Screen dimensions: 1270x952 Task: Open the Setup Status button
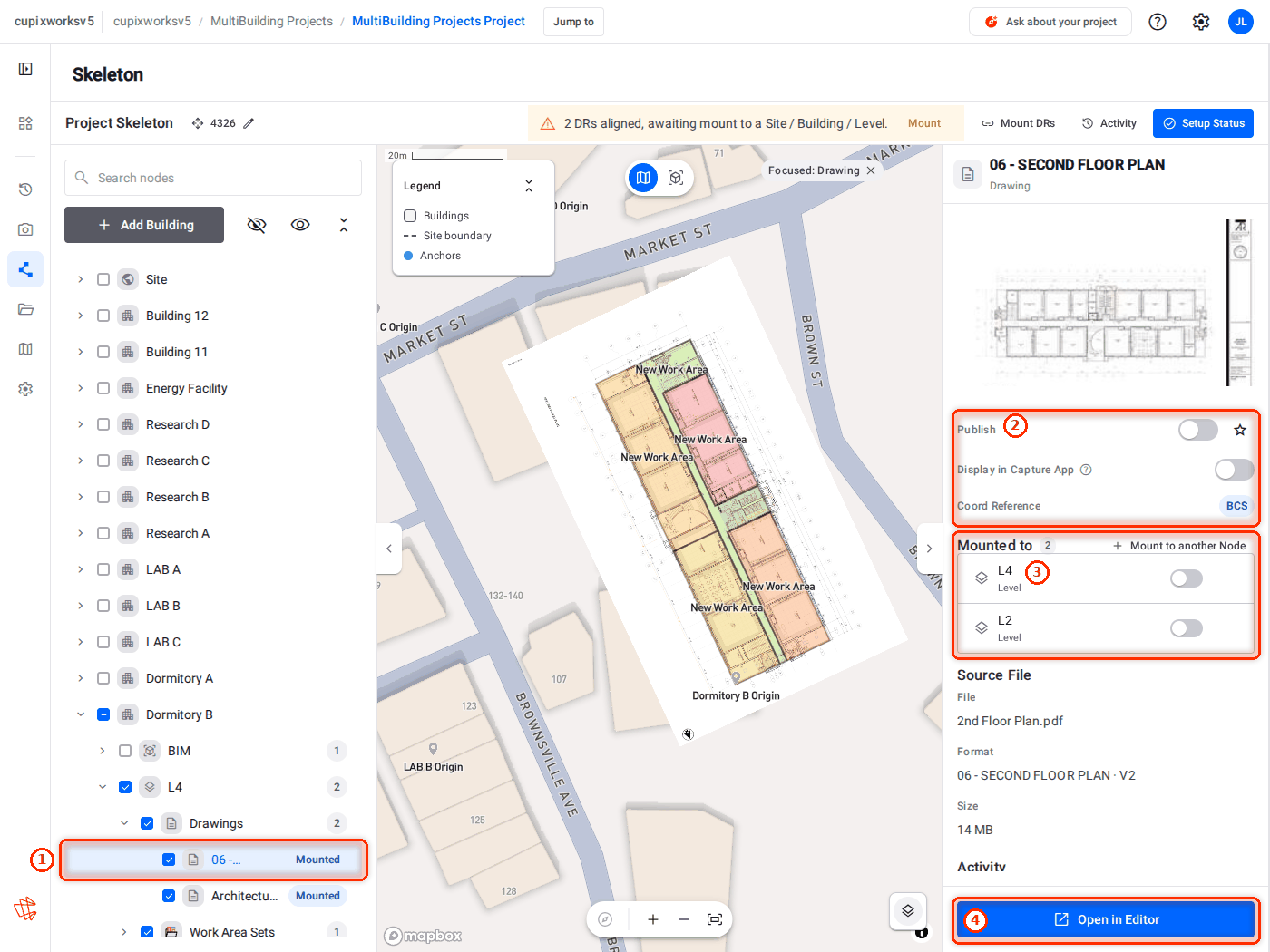pos(1203,123)
